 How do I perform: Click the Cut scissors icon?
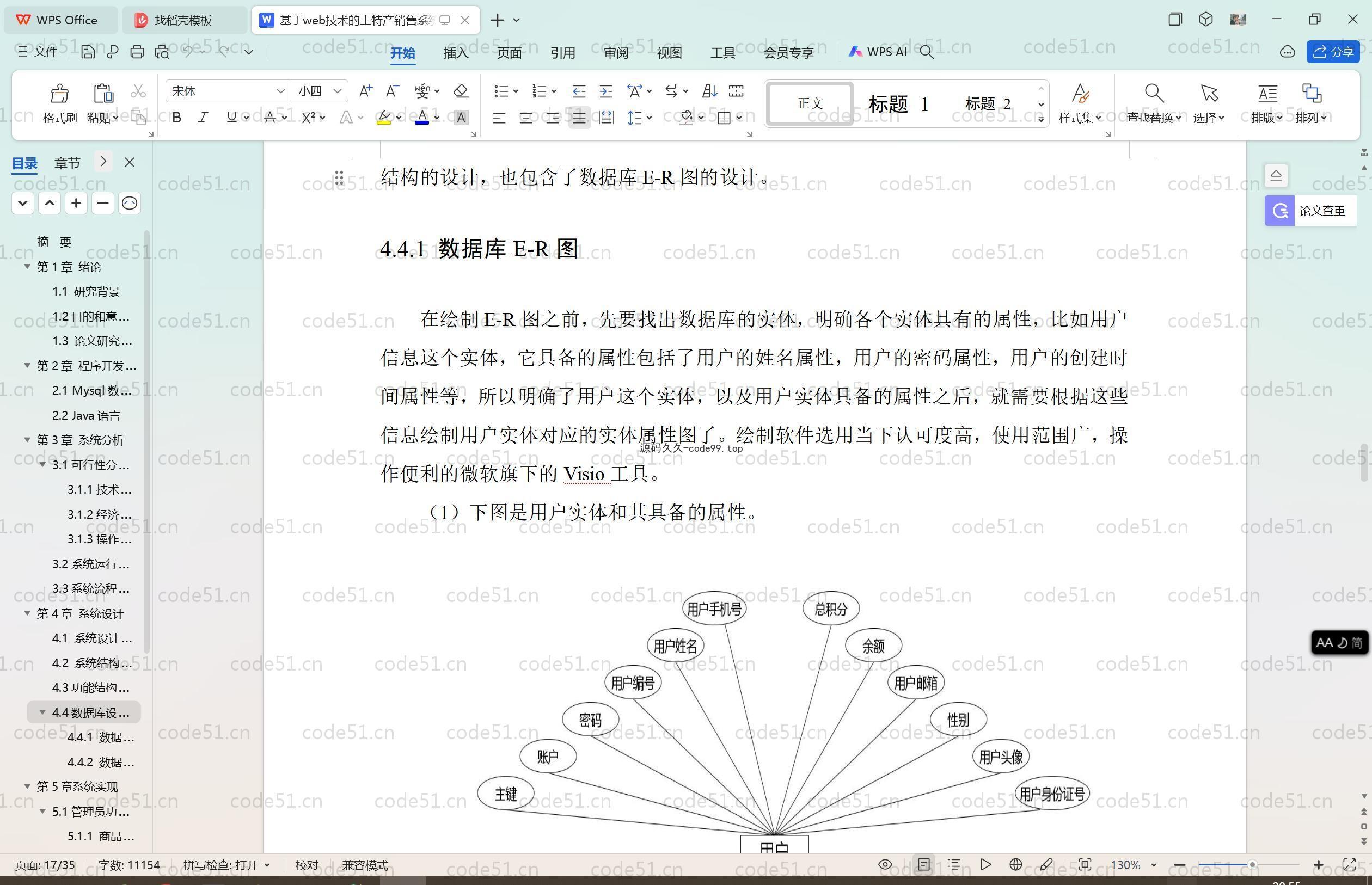tap(138, 91)
